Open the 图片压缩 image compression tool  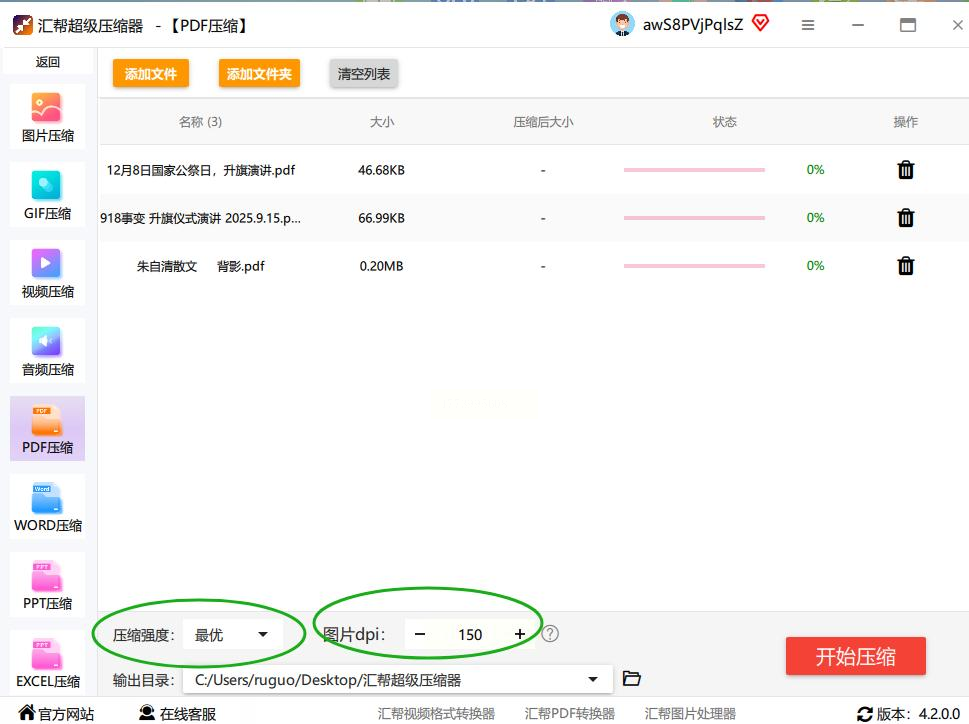(47, 117)
